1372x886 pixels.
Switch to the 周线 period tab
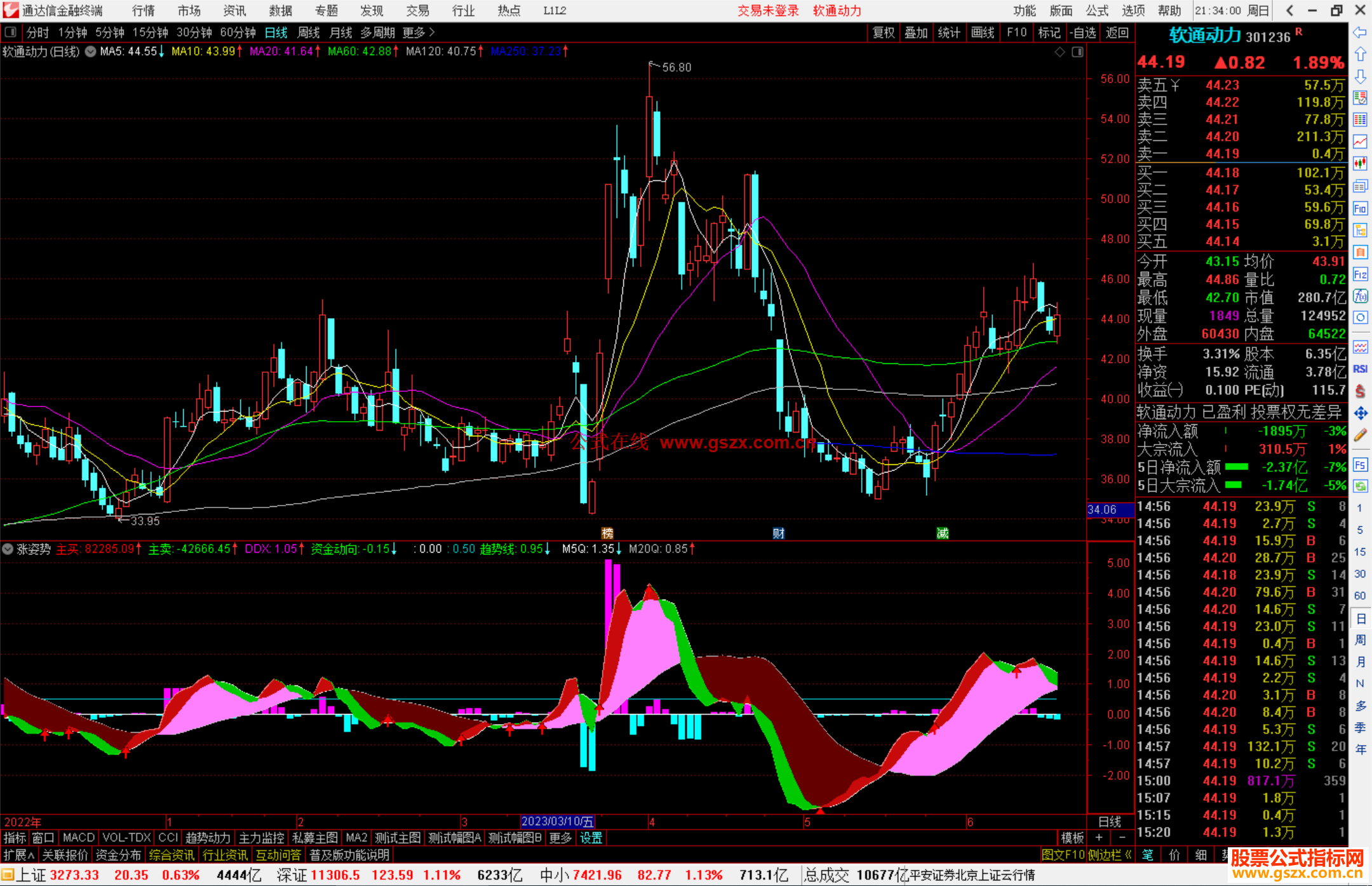pos(309,32)
